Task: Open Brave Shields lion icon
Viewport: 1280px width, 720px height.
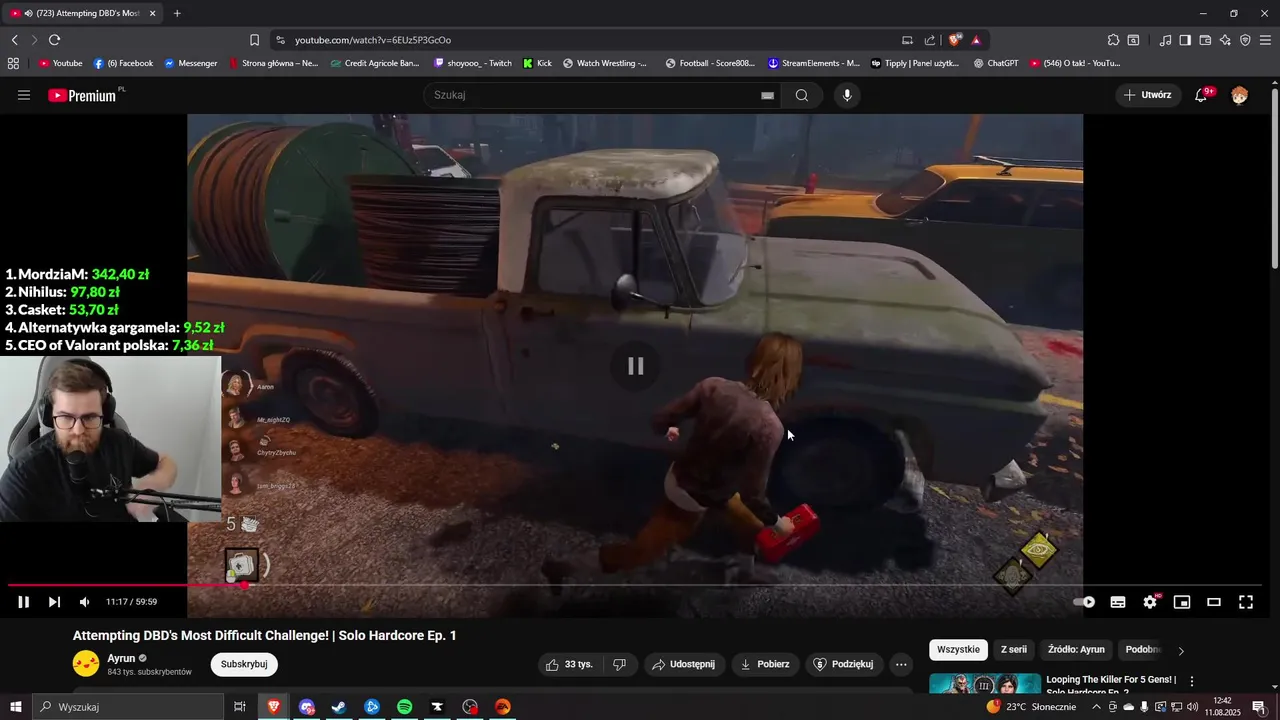Action: pyautogui.click(x=955, y=40)
